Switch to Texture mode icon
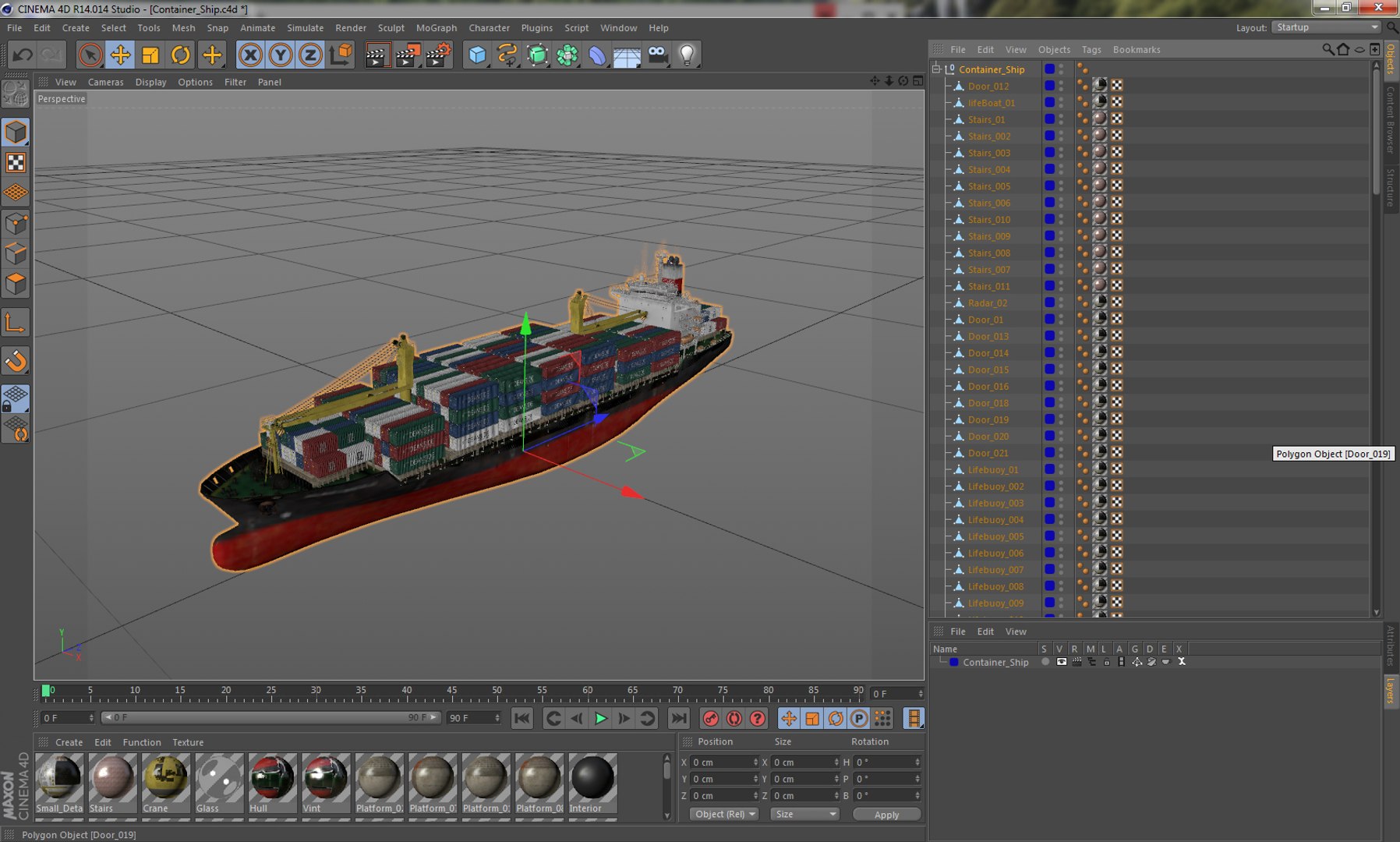 pyautogui.click(x=16, y=162)
